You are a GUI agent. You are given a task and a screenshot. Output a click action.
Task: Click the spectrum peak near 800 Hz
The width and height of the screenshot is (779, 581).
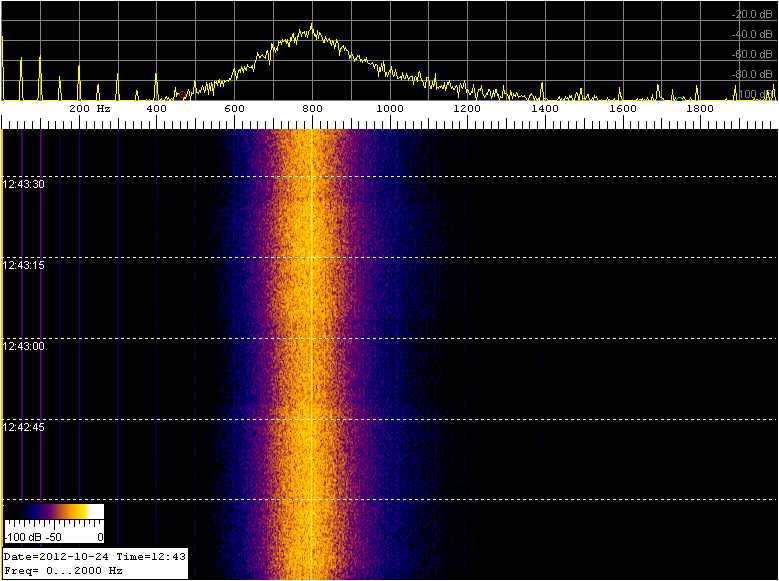(x=312, y=28)
